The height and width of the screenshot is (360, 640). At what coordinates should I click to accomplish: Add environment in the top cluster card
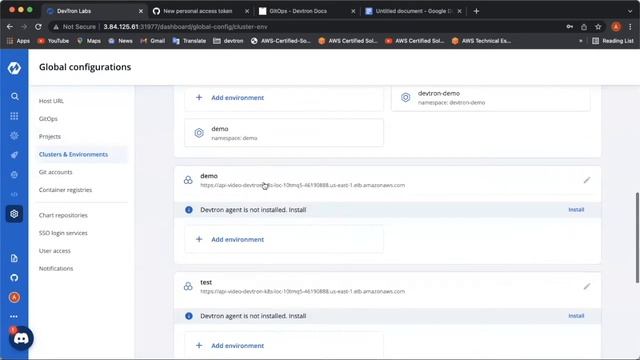284,98
